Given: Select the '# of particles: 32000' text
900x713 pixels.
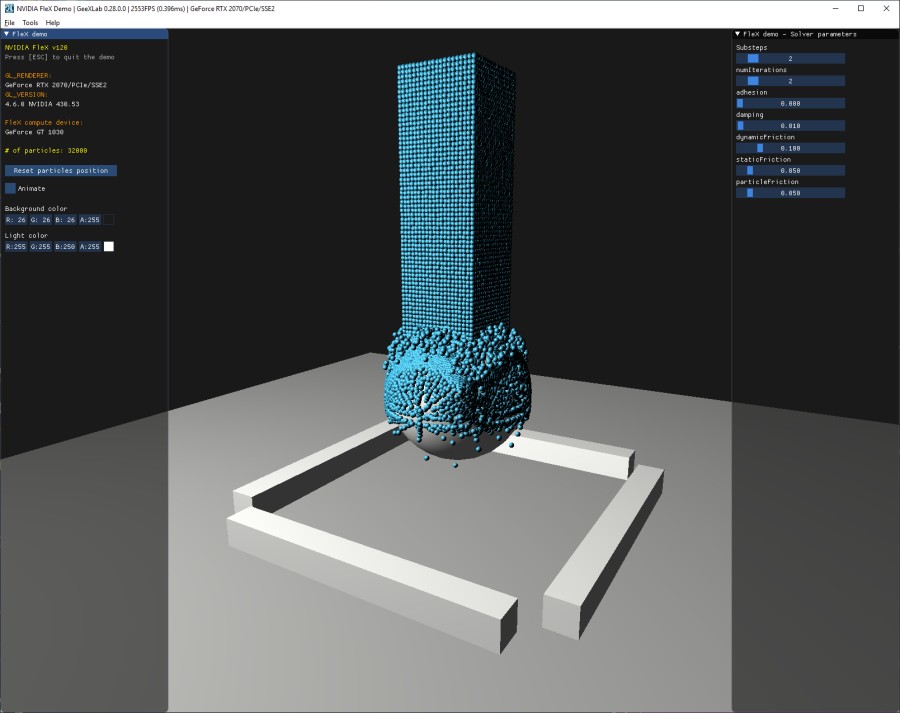Looking at the screenshot, I should tap(46, 150).
